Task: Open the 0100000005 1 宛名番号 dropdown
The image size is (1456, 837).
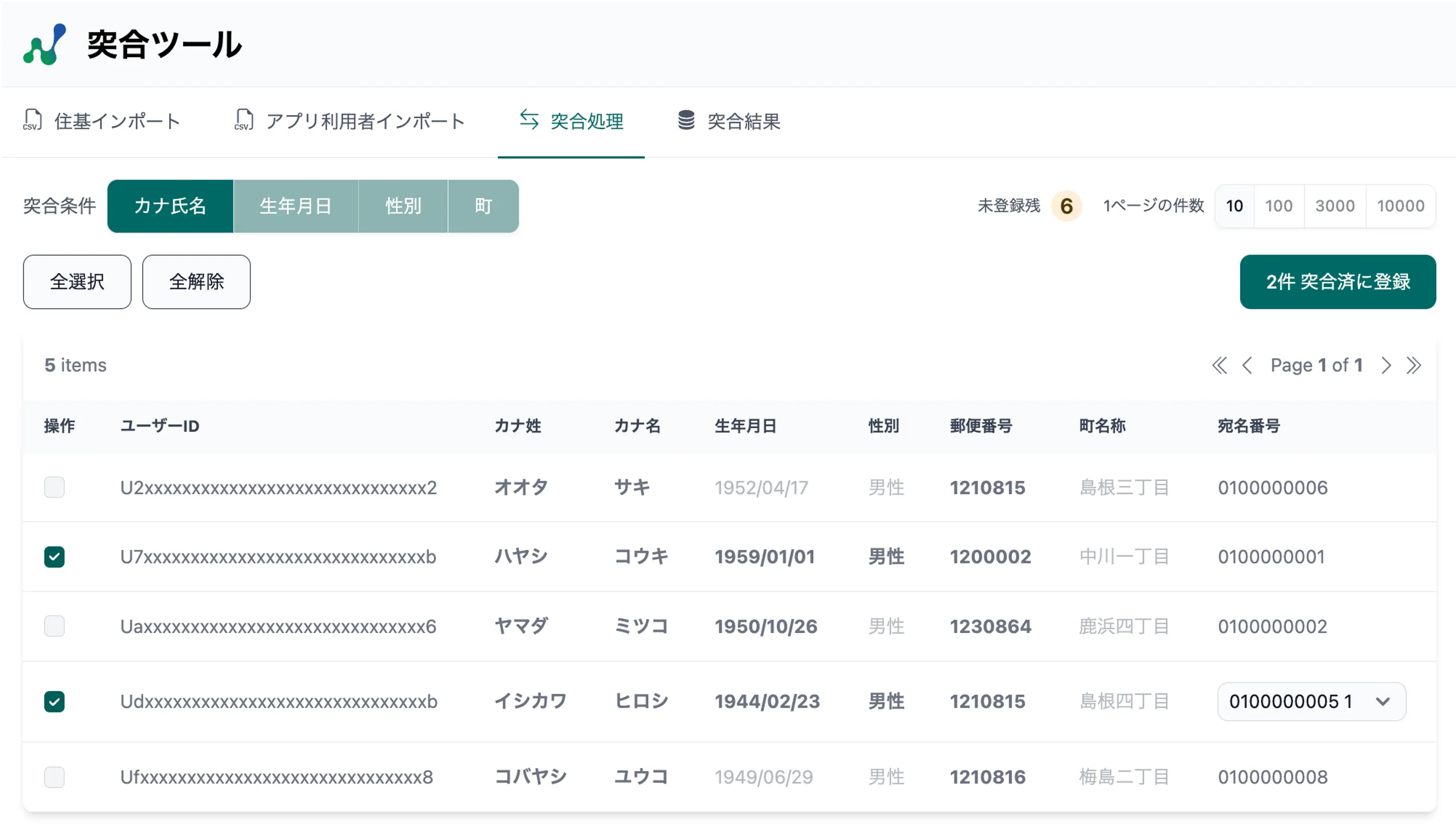Action: point(1311,702)
